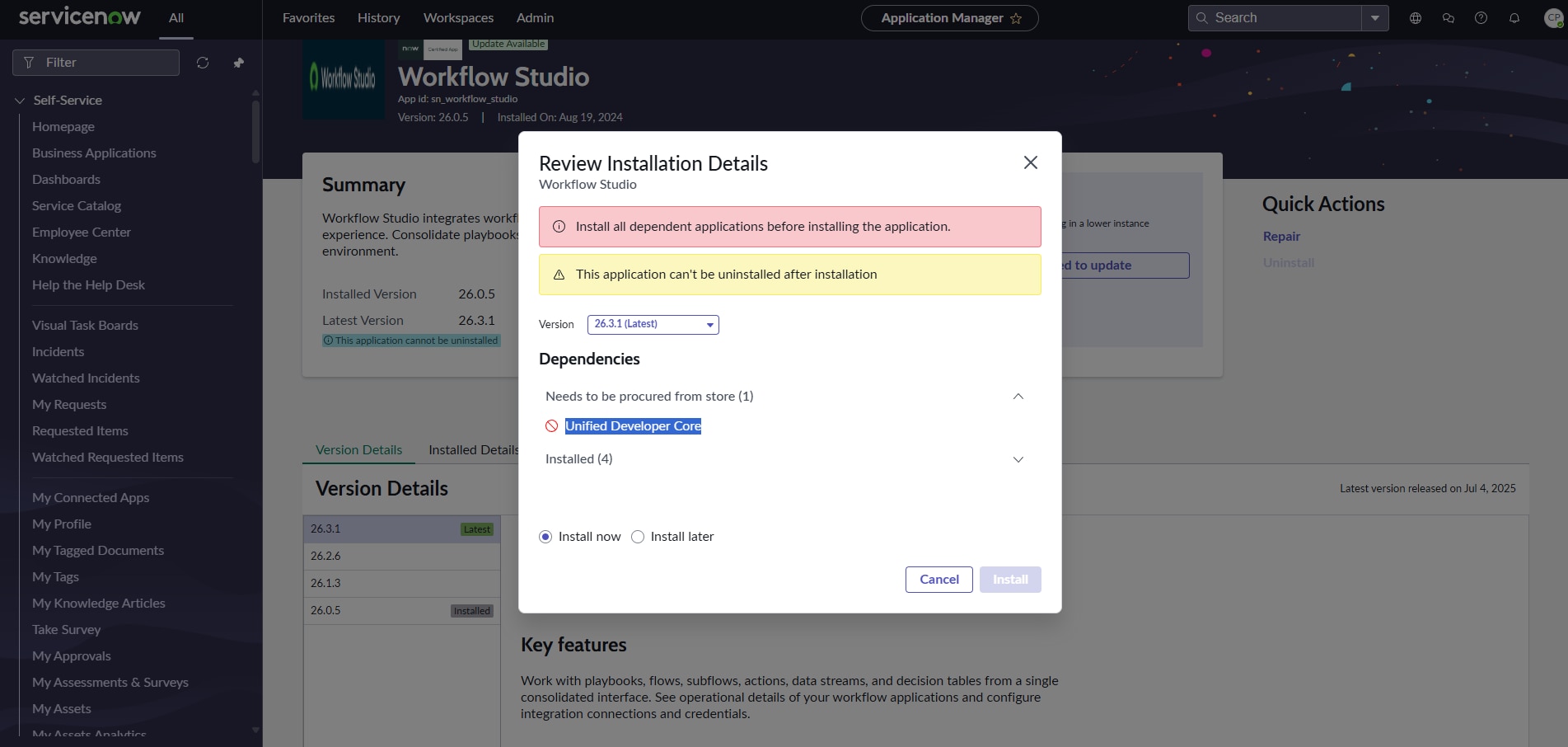Open the Version 26.3.1 dropdown
1568x747 pixels.
[x=653, y=325]
